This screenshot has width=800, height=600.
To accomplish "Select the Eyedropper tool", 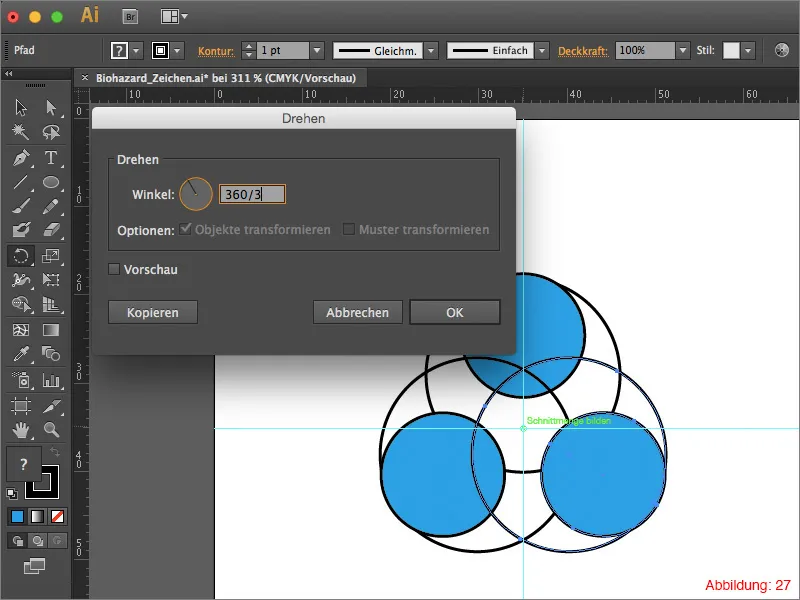I will 21,354.
